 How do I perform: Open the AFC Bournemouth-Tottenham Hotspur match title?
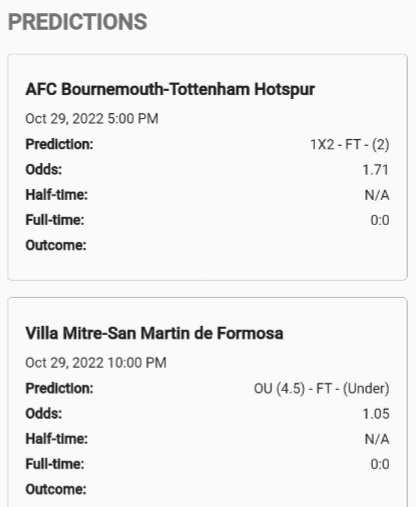click(170, 89)
